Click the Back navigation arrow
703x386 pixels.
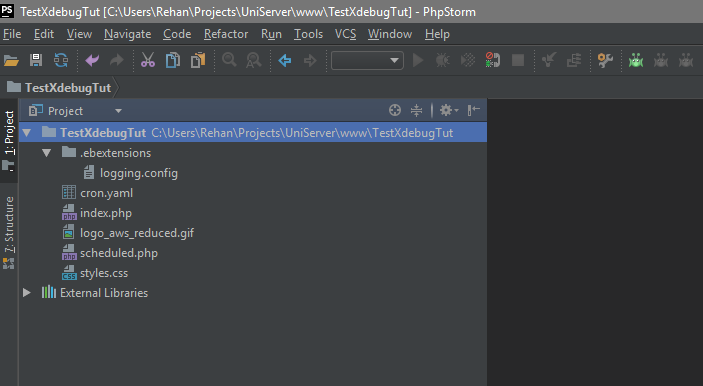coord(285,60)
